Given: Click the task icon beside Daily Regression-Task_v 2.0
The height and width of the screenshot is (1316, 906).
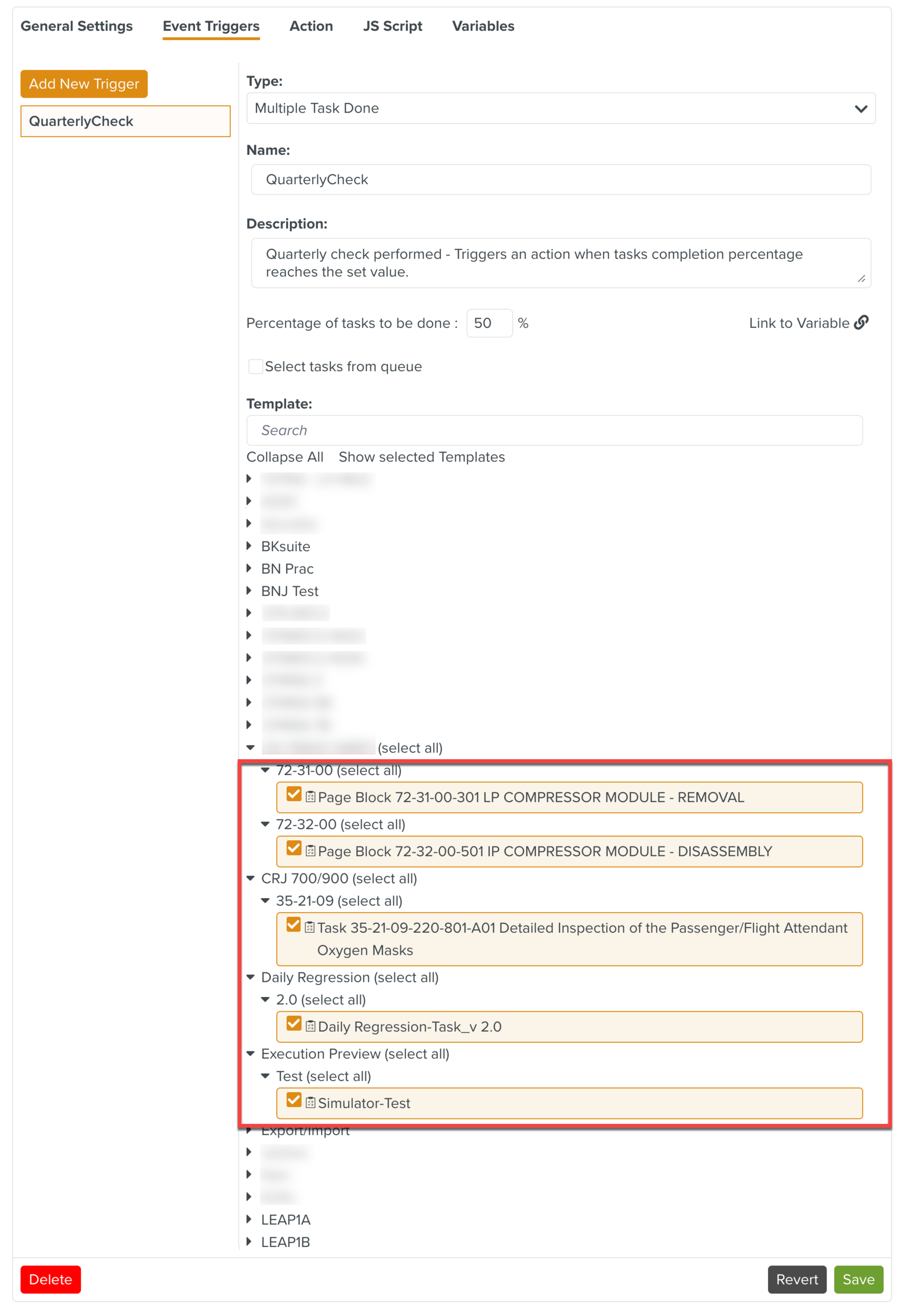Looking at the screenshot, I should [x=310, y=1026].
